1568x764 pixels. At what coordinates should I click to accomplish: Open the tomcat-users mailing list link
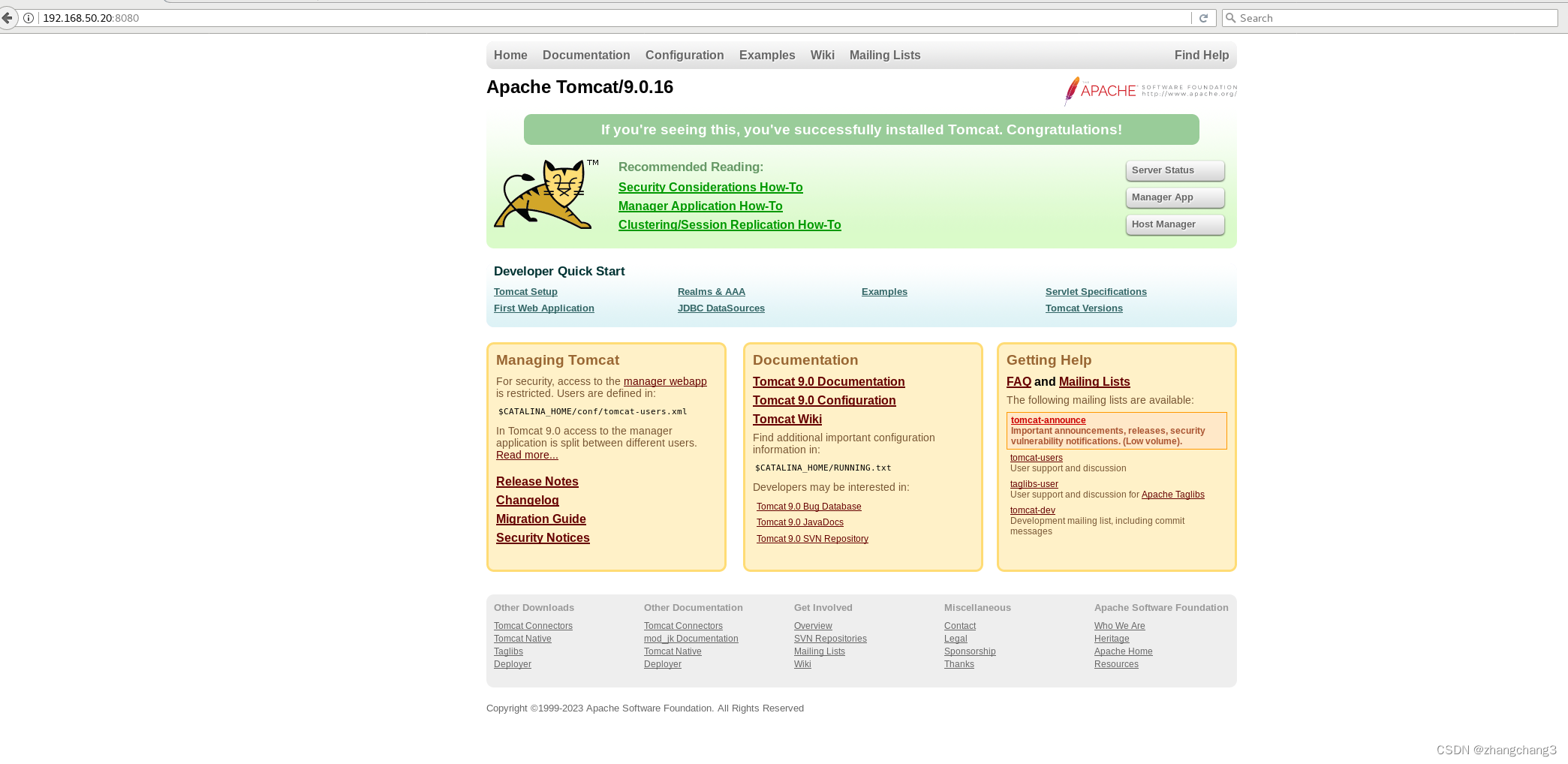(1037, 458)
